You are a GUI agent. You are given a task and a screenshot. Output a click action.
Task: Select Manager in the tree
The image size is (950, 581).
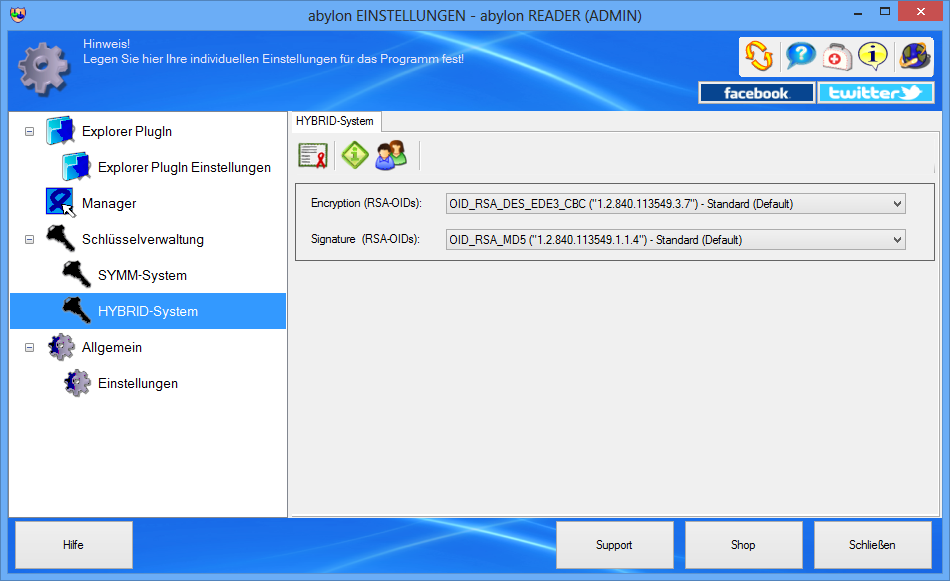[109, 204]
